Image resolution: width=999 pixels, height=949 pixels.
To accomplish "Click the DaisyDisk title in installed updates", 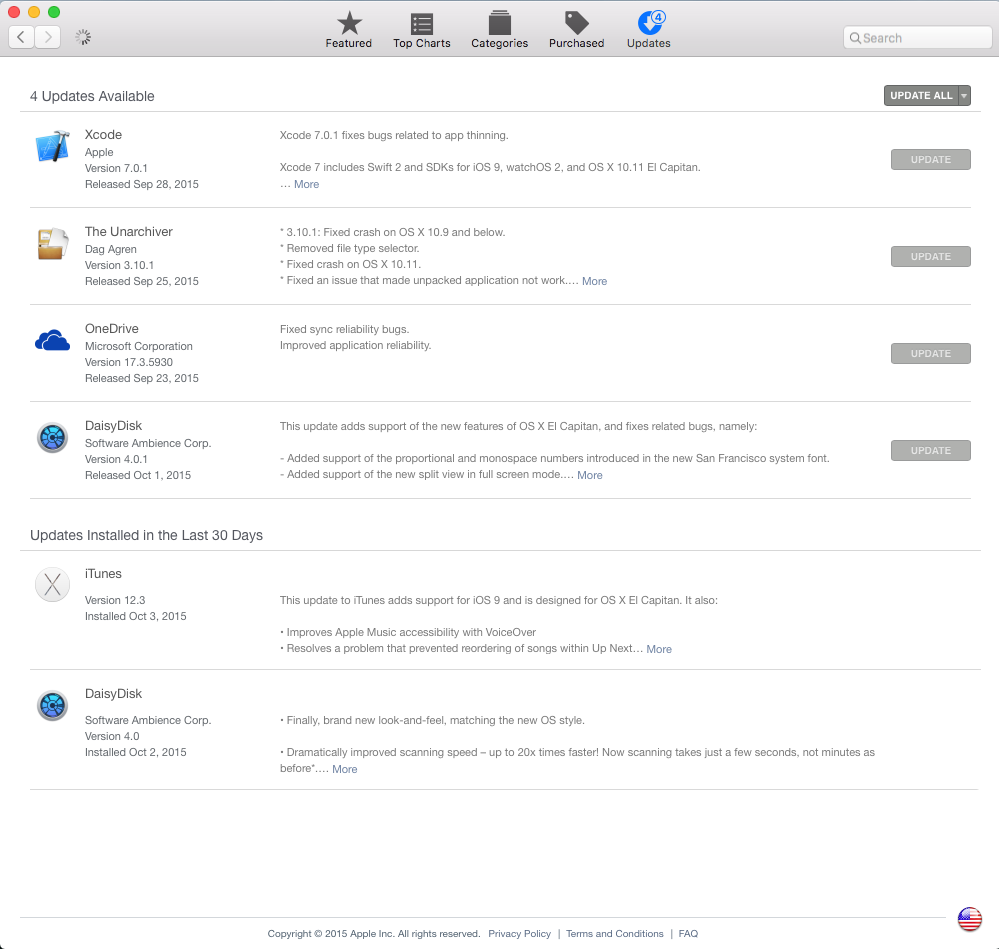I will click(113, 694).
